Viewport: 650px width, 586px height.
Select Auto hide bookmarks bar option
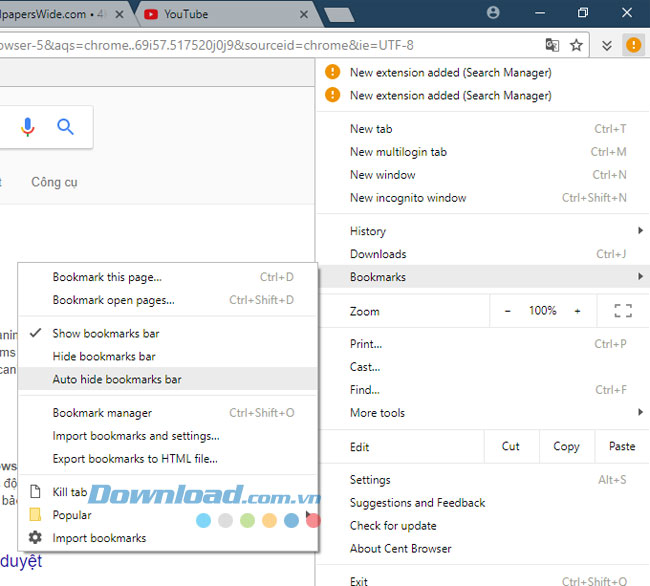coord(168,379)
